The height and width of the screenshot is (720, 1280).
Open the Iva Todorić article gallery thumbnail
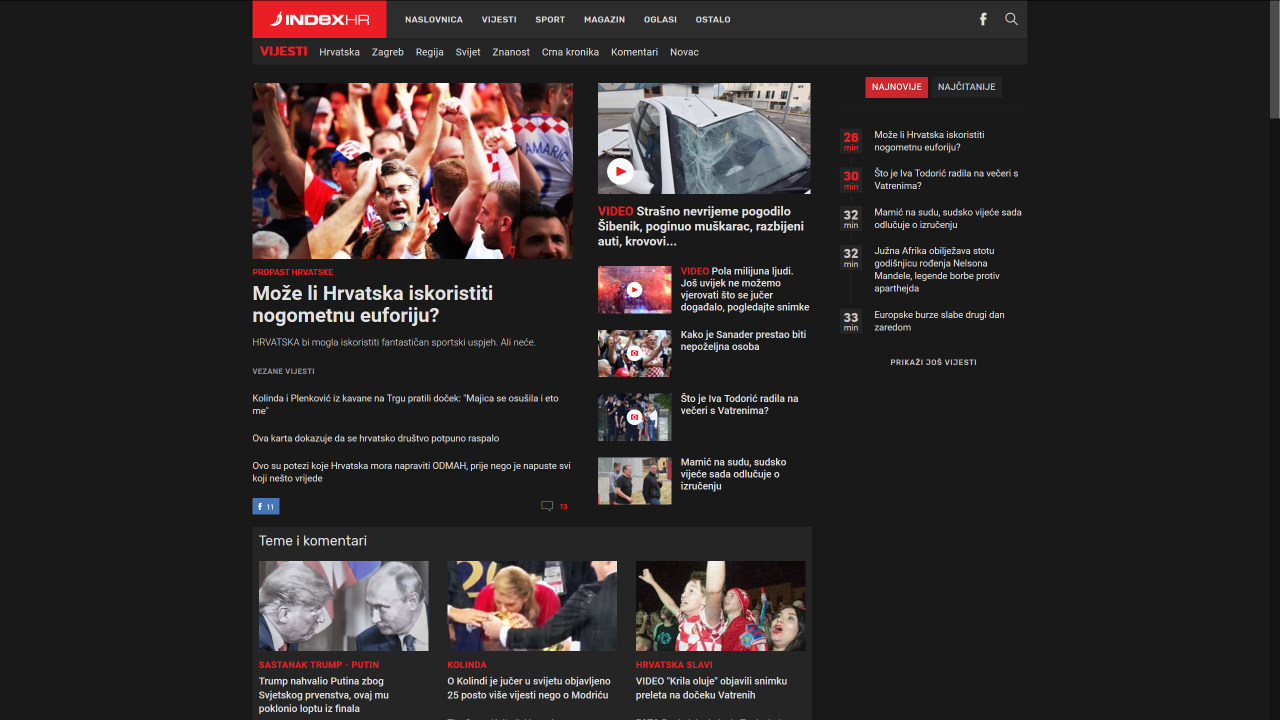[634, 417]
